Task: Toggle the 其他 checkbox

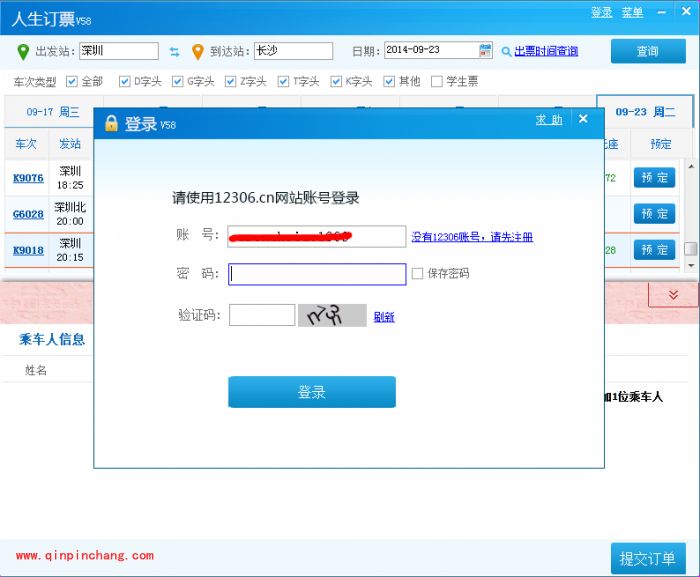Action: coord(389,81)
